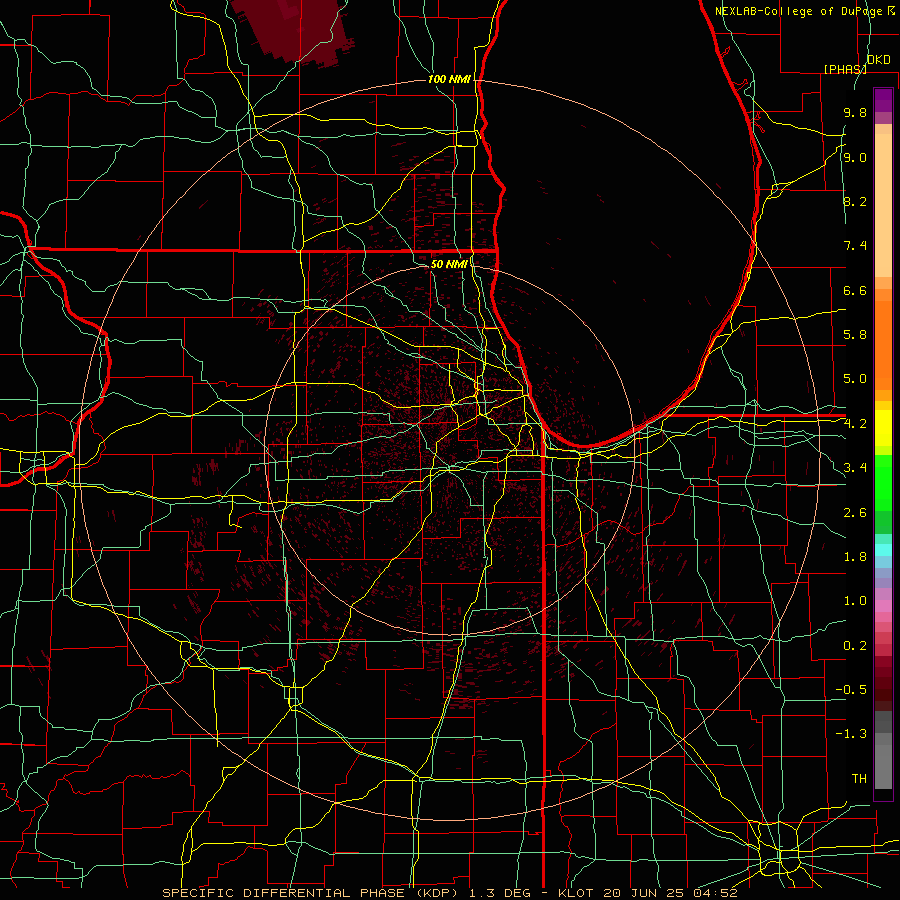Click the [PHAS] legend header
The height and width of the screenshot is (900, 900).
[845, 69]
